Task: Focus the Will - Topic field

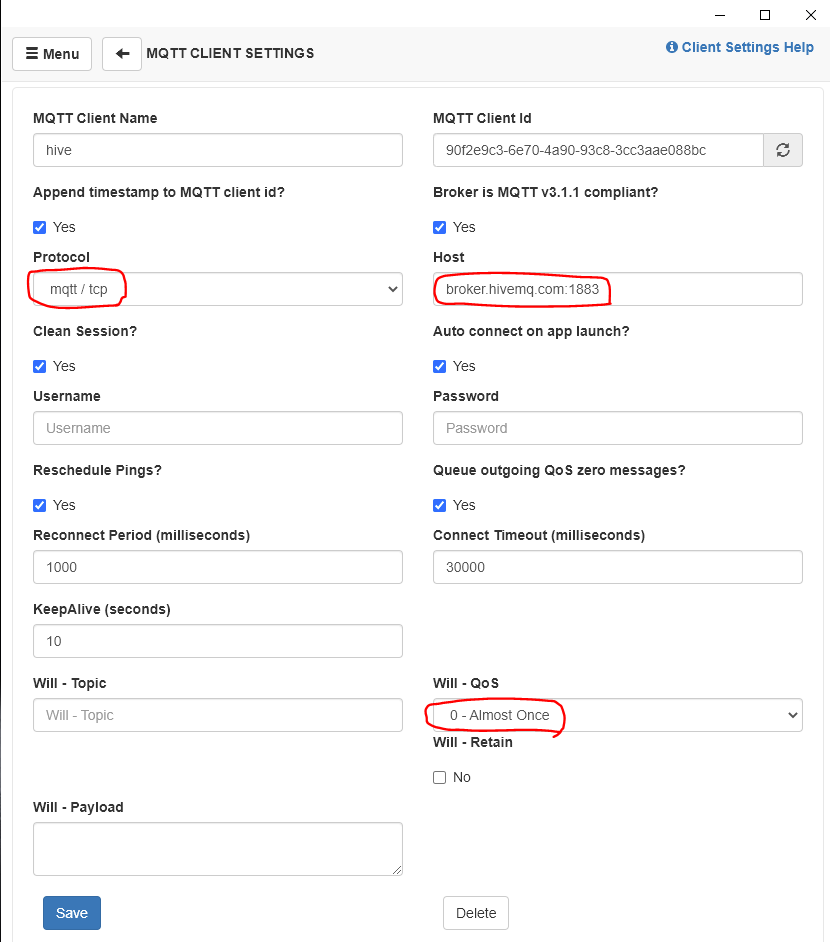Action: (218, 715)
